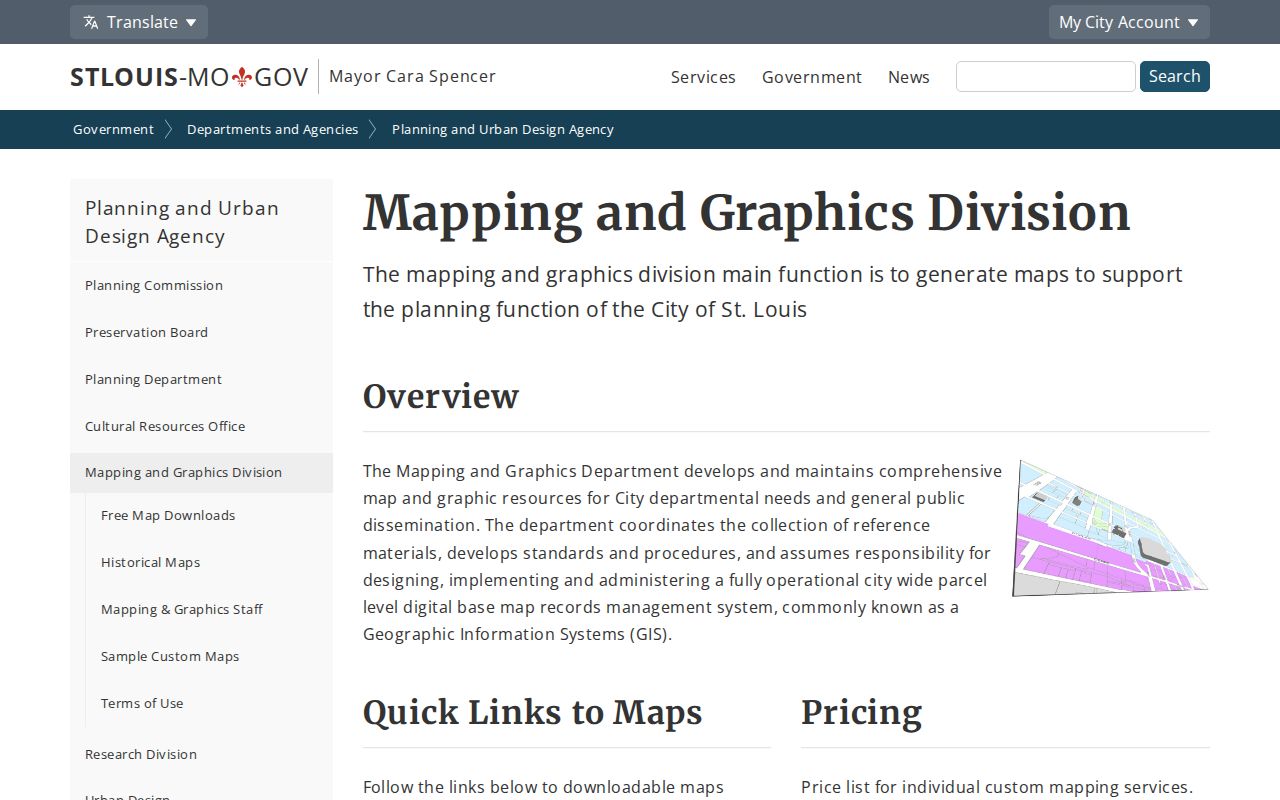Click the Overview heading
The height and width of the screenshot is (800, 1280).
point(441,396)
